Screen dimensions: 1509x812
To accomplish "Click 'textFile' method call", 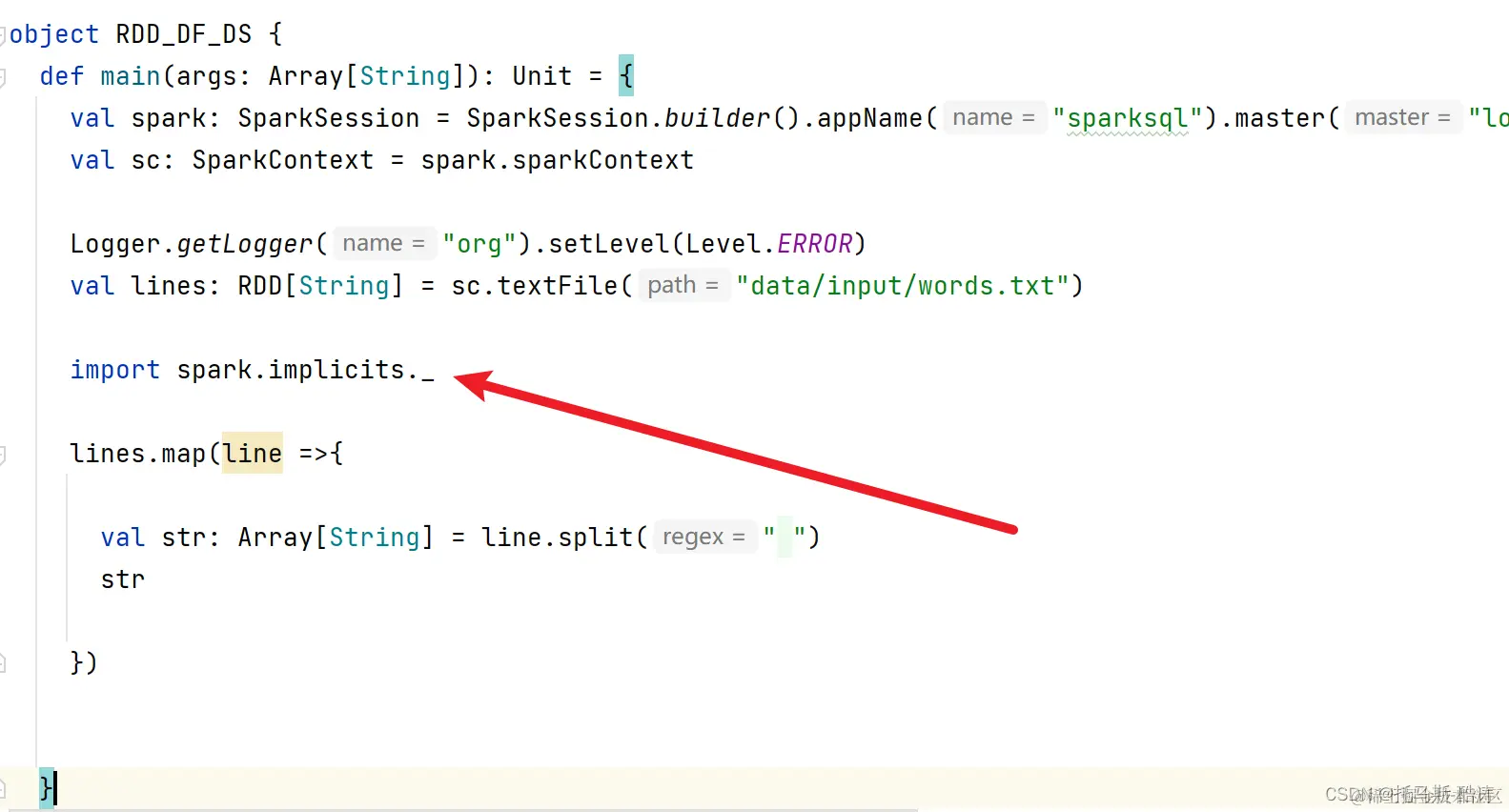I will coord(558,286).
